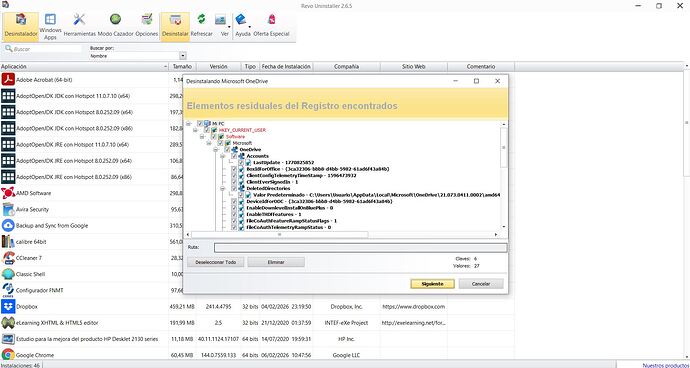Sort by Versión column header

[x=218, y=66]
